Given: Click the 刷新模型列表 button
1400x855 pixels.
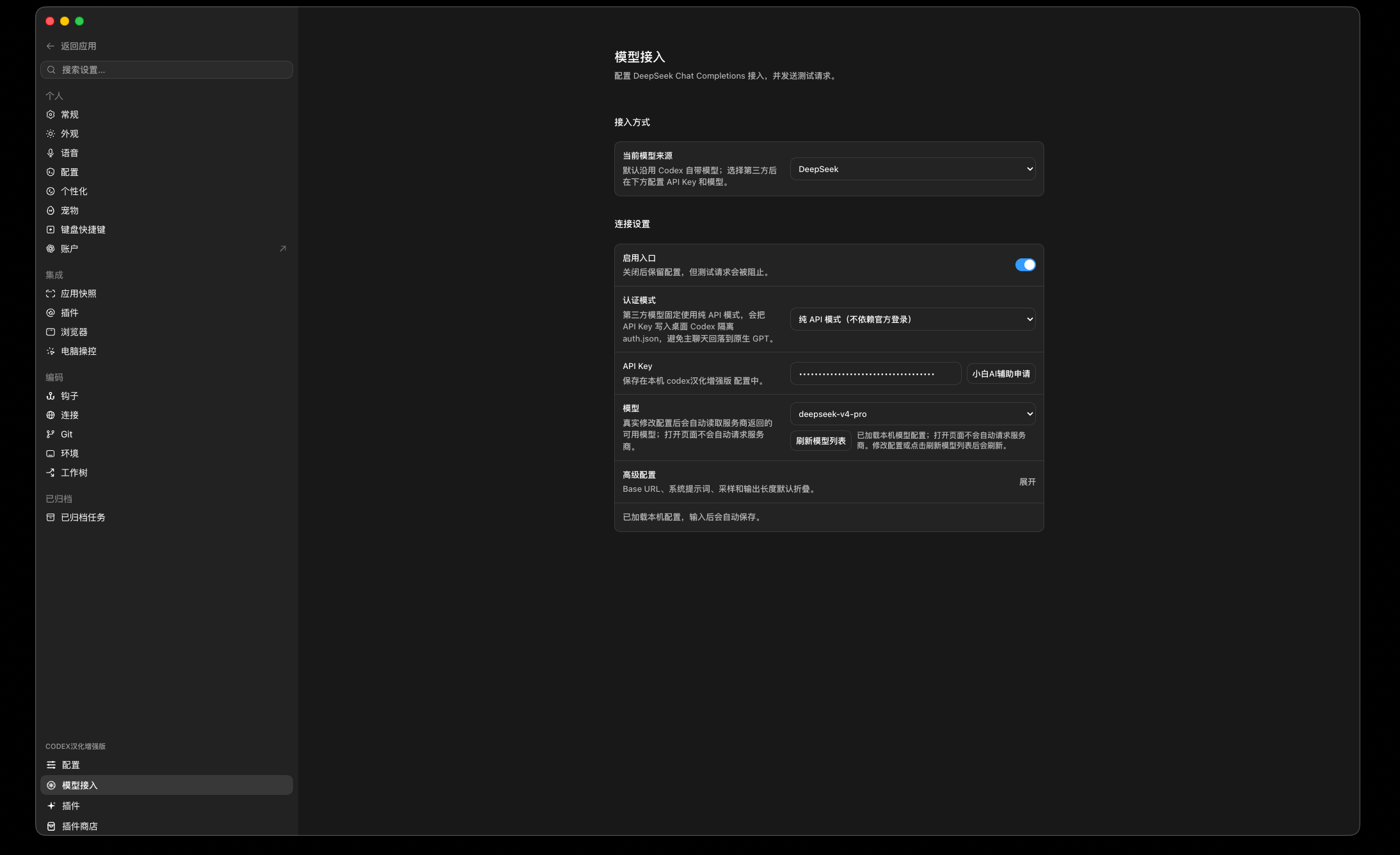Looking at the screenshot, I should click(x=820, y=441).
